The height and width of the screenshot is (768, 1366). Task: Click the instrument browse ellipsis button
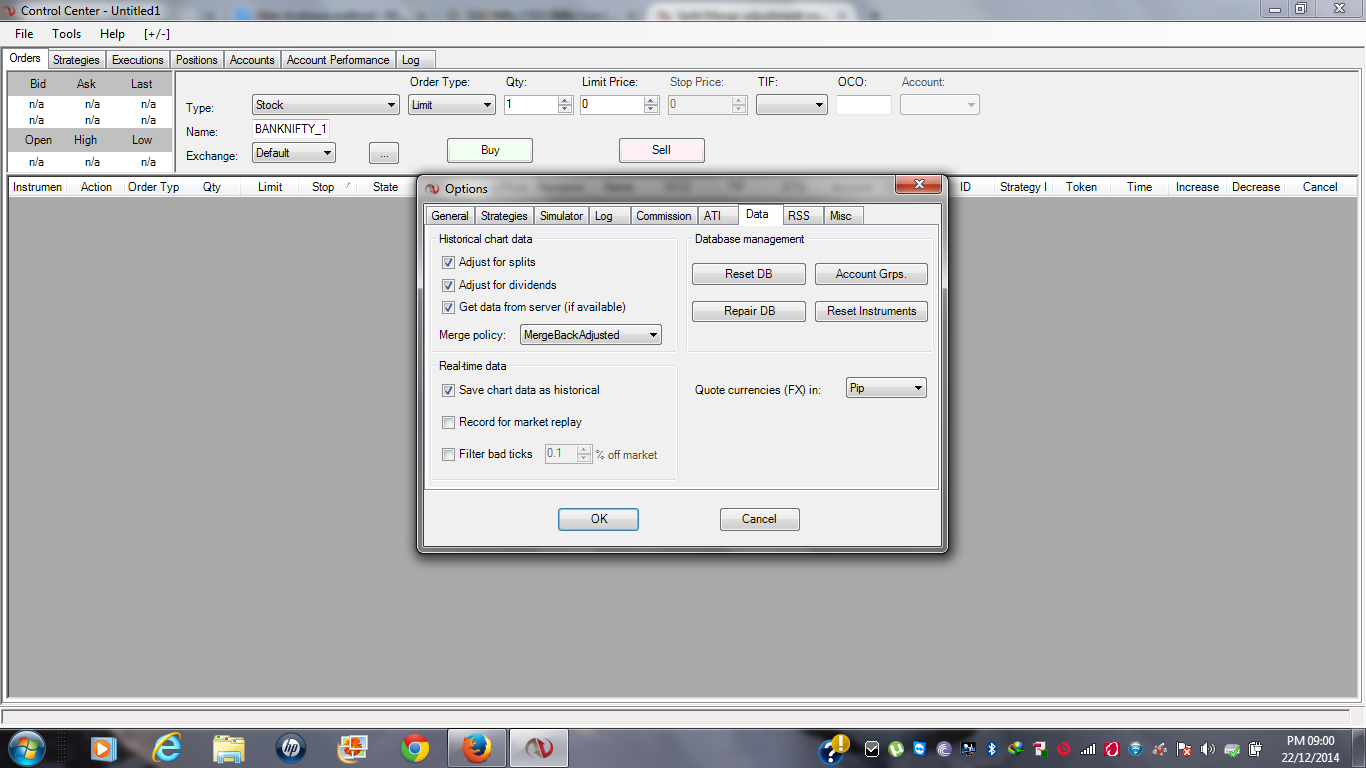[384, 153]
